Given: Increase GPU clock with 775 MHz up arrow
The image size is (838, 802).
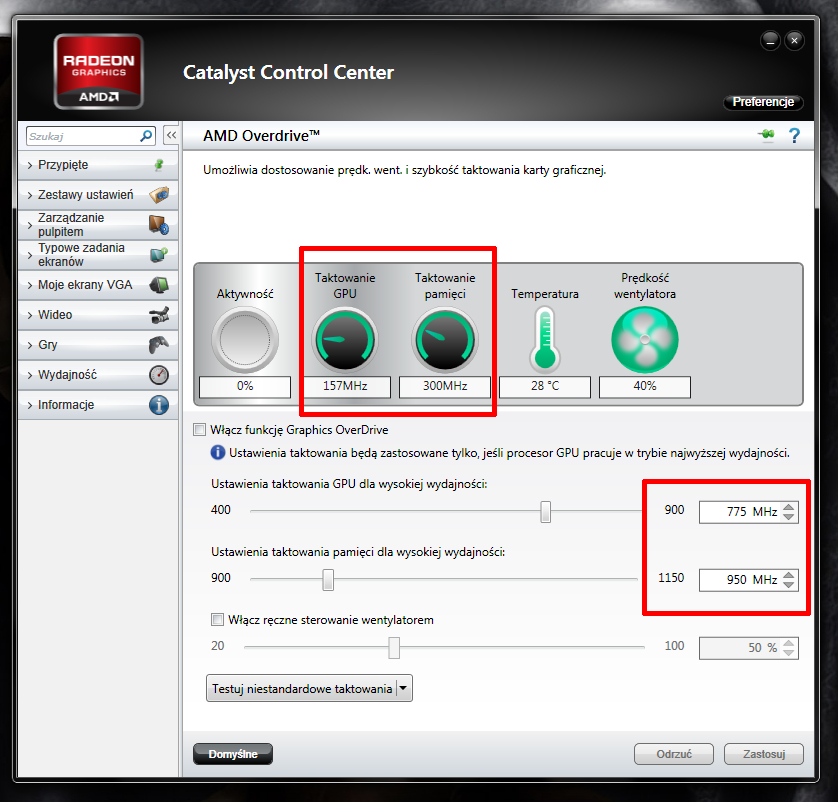Looking at the screenshot, I should (x=788, y=507).
